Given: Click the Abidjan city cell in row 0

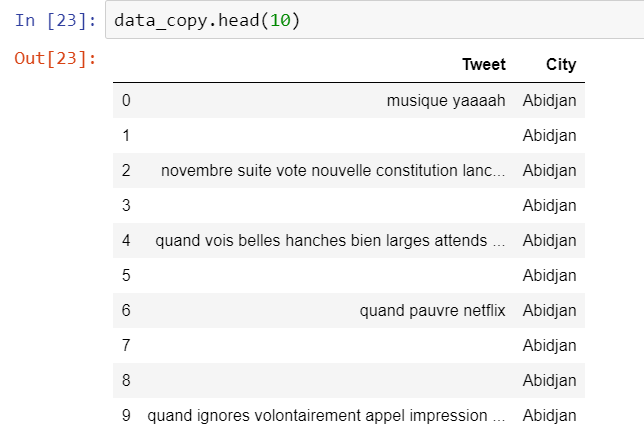Looking at the screenshot, I should pyautogui.click(x=549, y=100).
